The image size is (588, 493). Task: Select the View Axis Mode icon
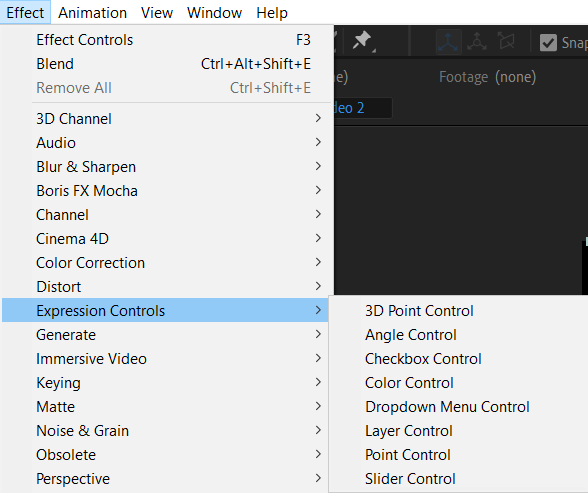pyautogui.click(x=506, y=41)
